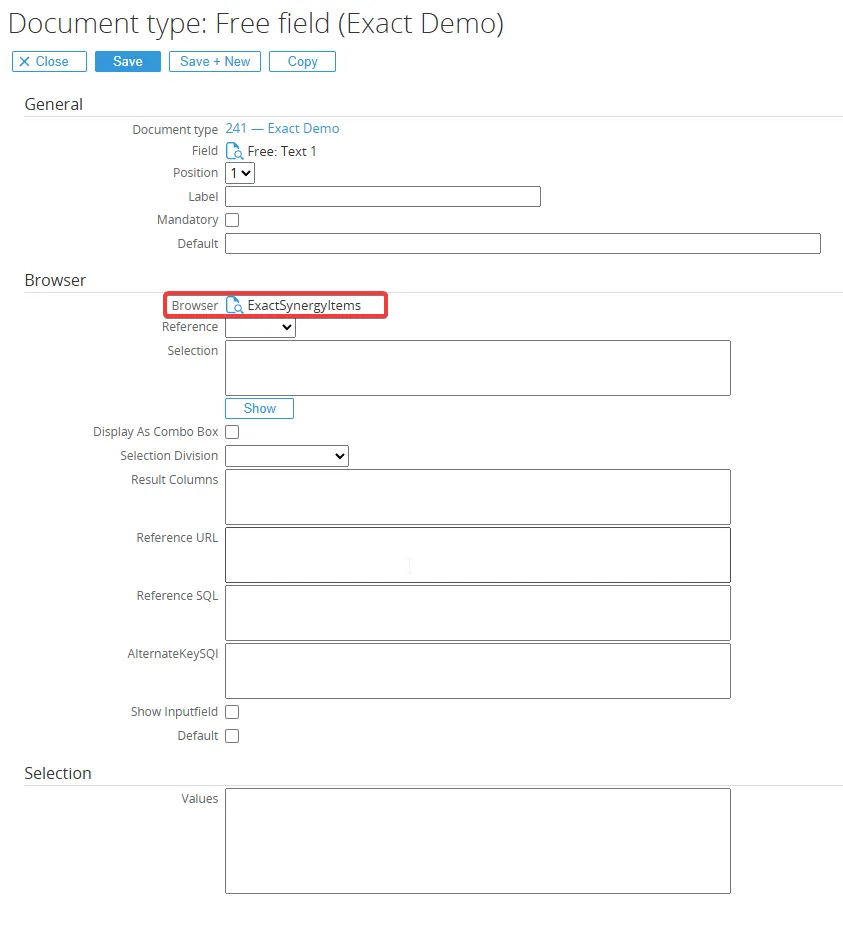
Task: Check the Default checkbox under Browser section
Action: (x=232, y=736)
